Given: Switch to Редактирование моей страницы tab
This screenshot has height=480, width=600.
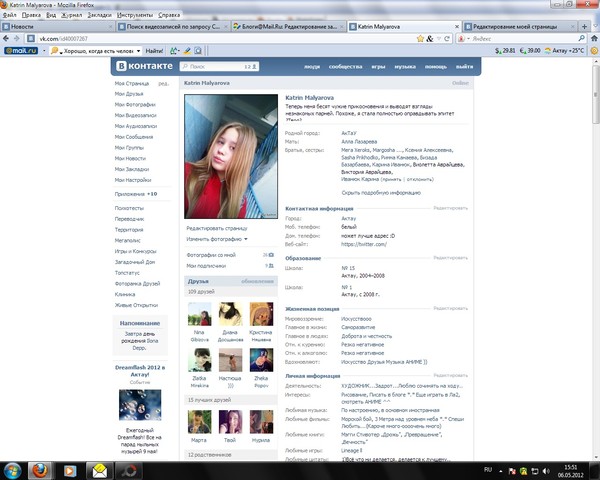Looking at the screenshot, I should pos(520,26).
